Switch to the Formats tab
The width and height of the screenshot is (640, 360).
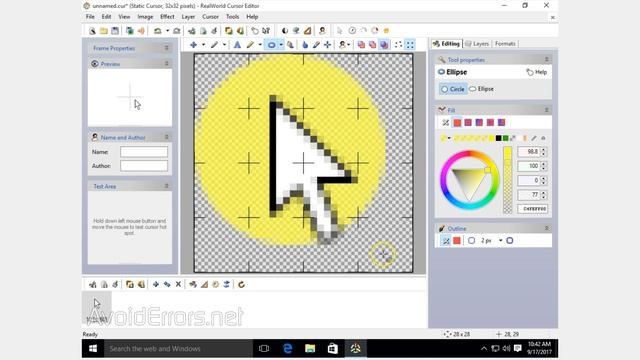[x=505, y=44]
